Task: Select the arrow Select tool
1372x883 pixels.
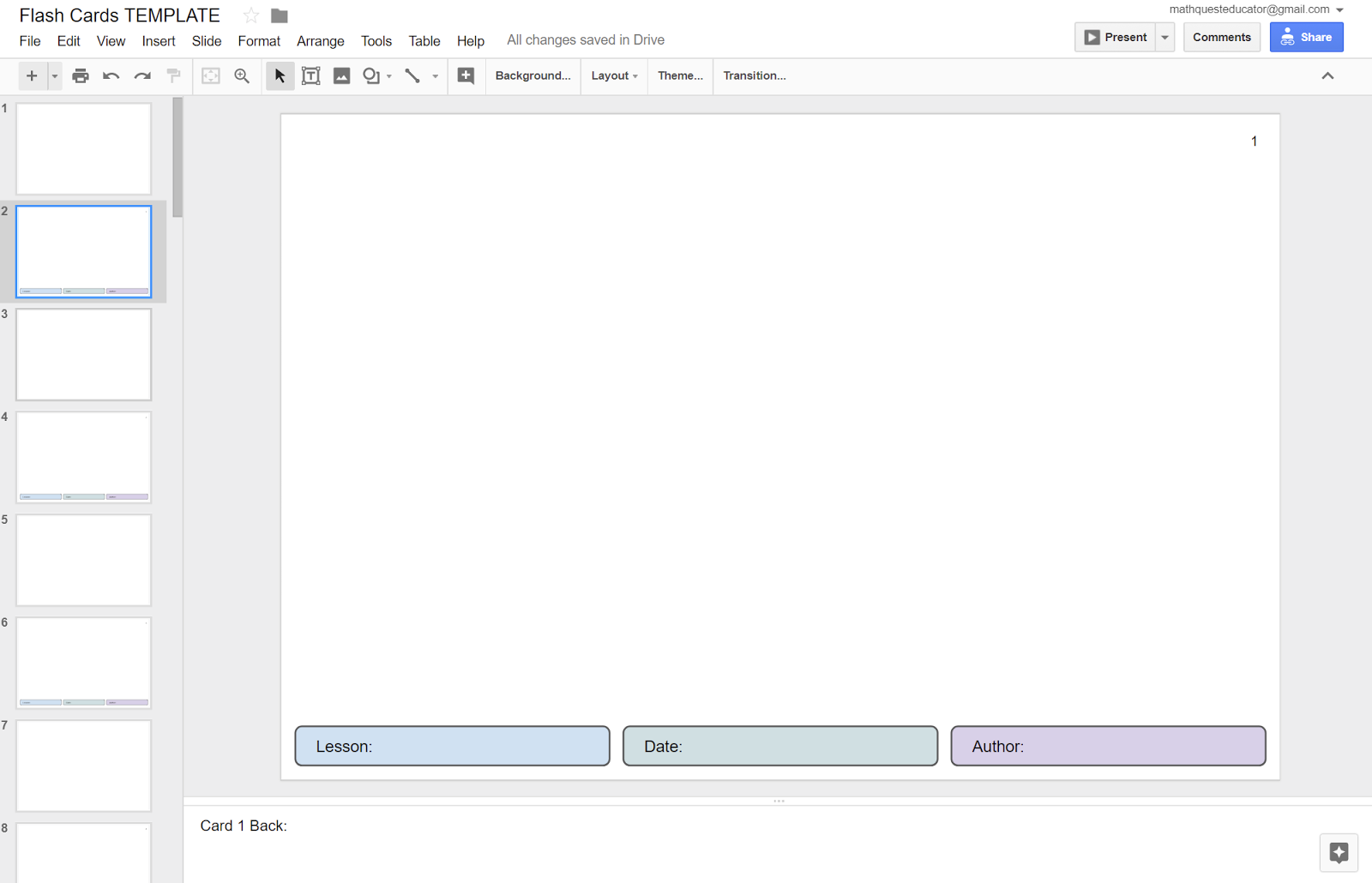Action: pos(279,75)
